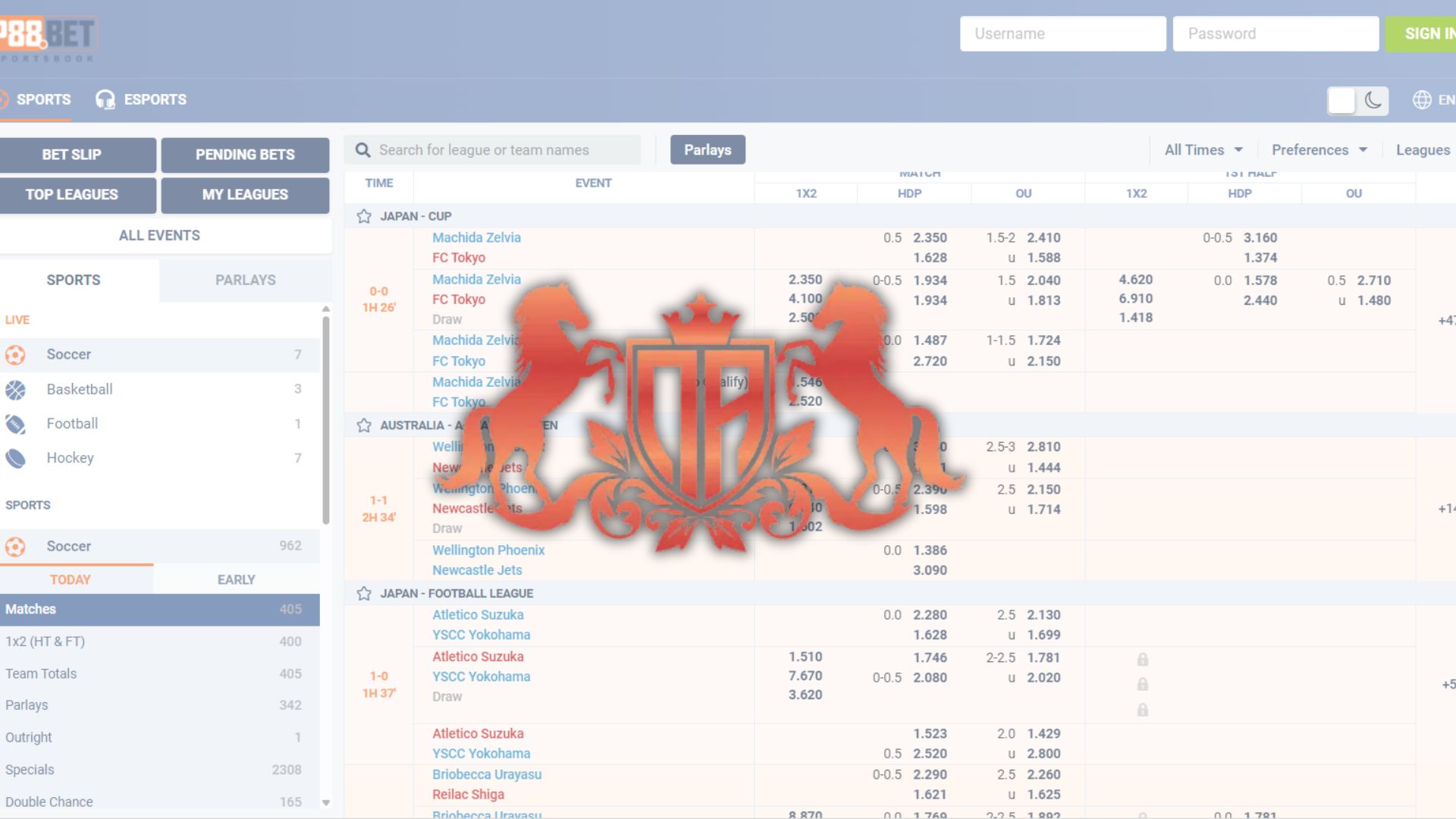Click the Pending Bets button

click(x=245, y=155)
